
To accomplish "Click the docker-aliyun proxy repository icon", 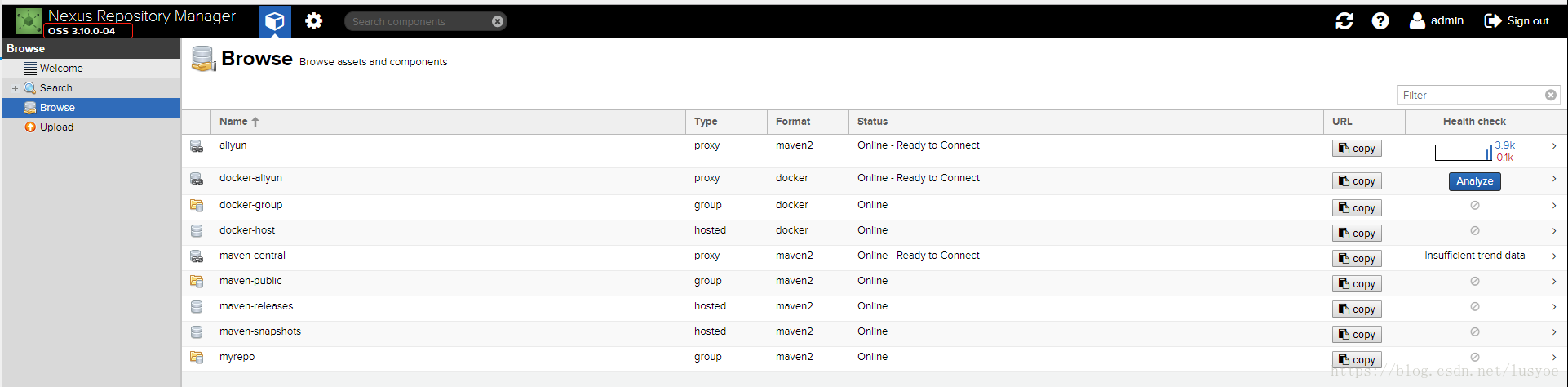I will point(197,179).
